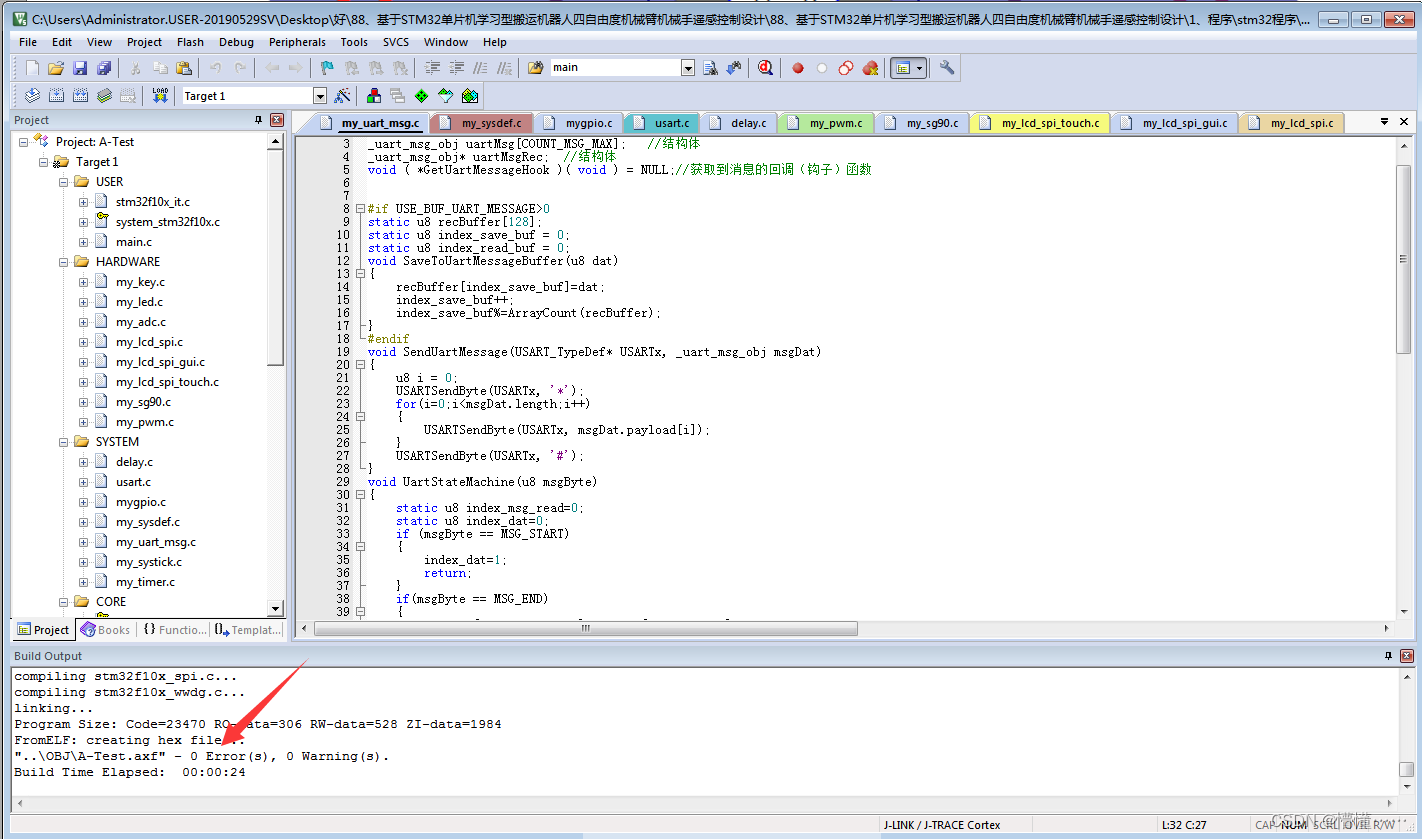1422x839 pixels.
Task: Expand main.c includes in project tree
Action: [x=84, y=242]
